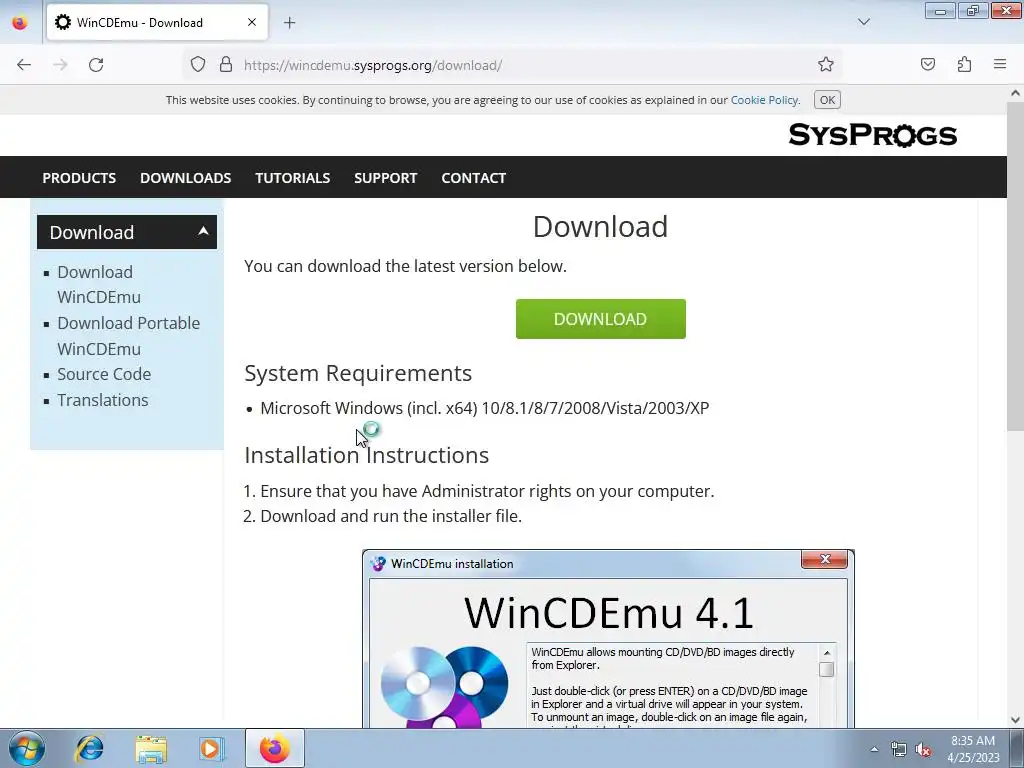The width and height of the screenshot is (1024, 768).
Task: Click the Firefox taskbar button
Action: [x=274, y=748]
